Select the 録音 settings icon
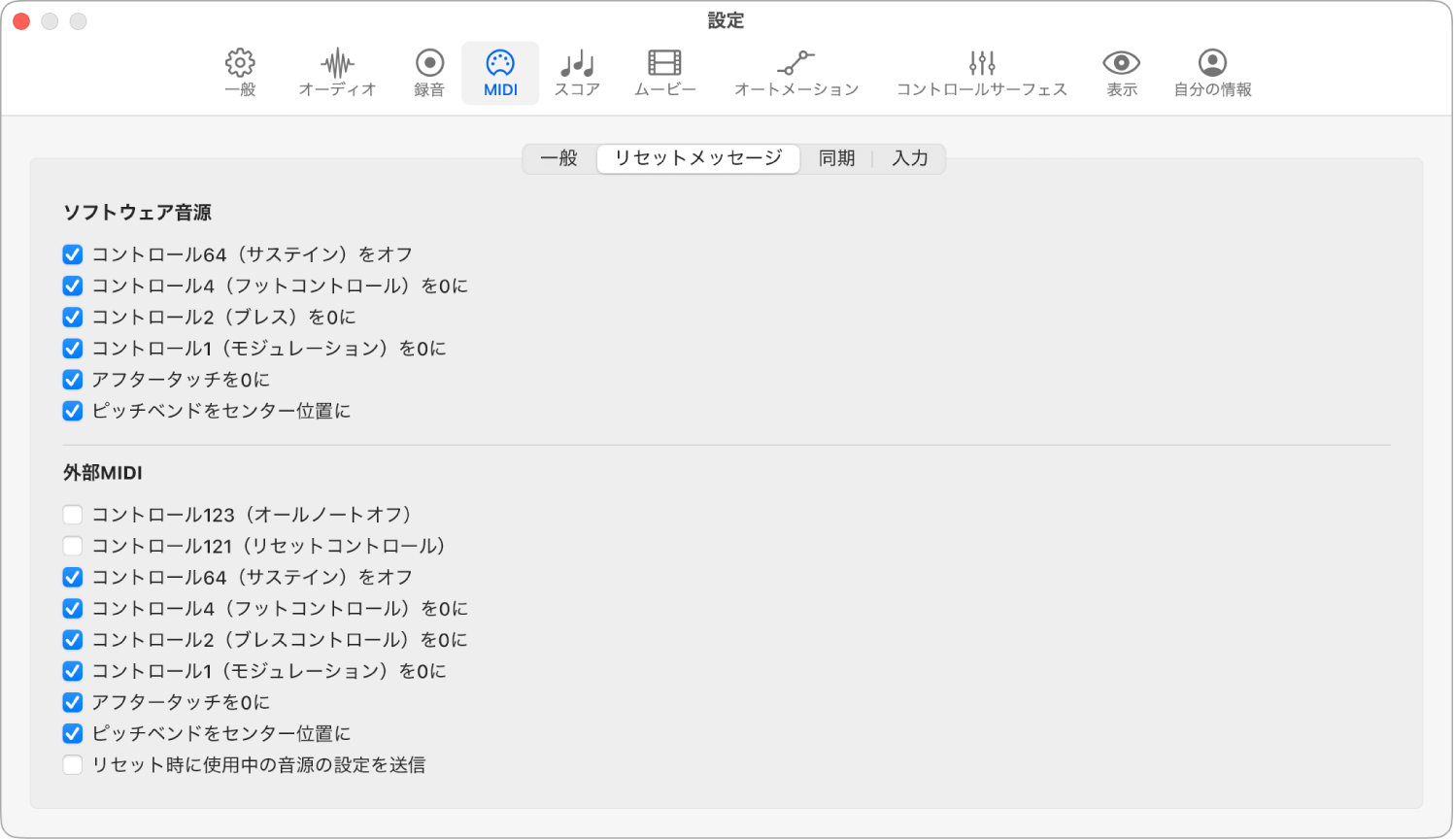 click(x=427, y=72)
